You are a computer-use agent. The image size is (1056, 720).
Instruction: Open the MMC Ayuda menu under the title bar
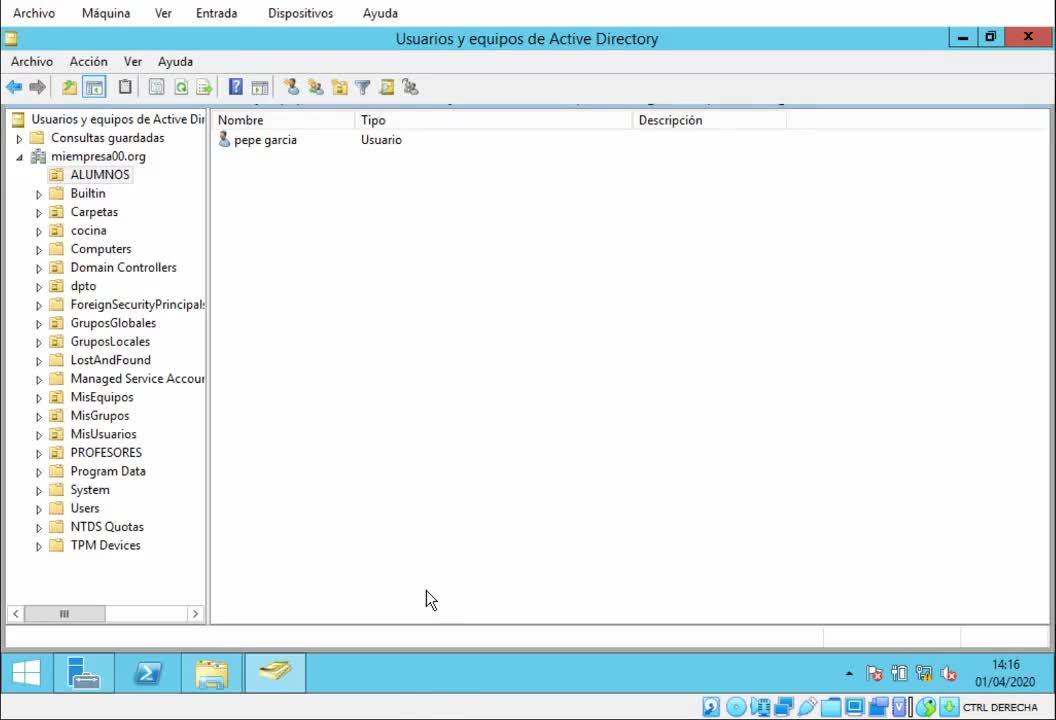(x=175, y=61)
